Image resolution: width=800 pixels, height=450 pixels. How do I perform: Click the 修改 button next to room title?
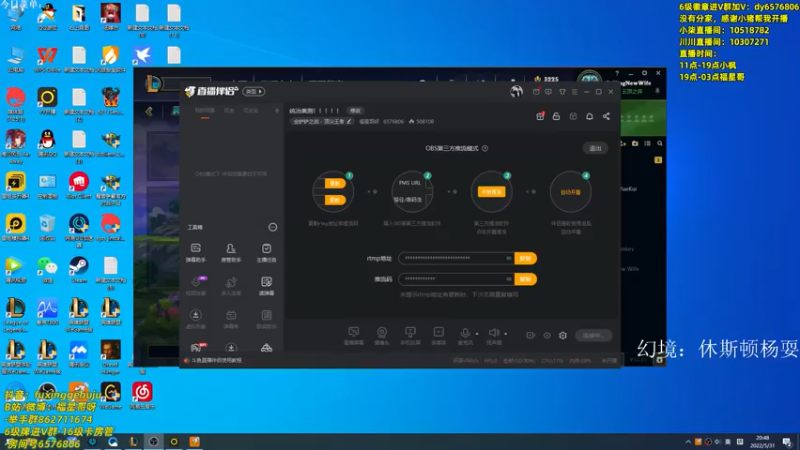point(355,111)
